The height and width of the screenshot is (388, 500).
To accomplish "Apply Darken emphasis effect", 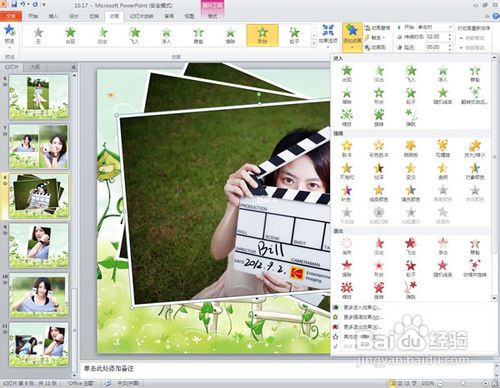I will click(x=379, y=171).
